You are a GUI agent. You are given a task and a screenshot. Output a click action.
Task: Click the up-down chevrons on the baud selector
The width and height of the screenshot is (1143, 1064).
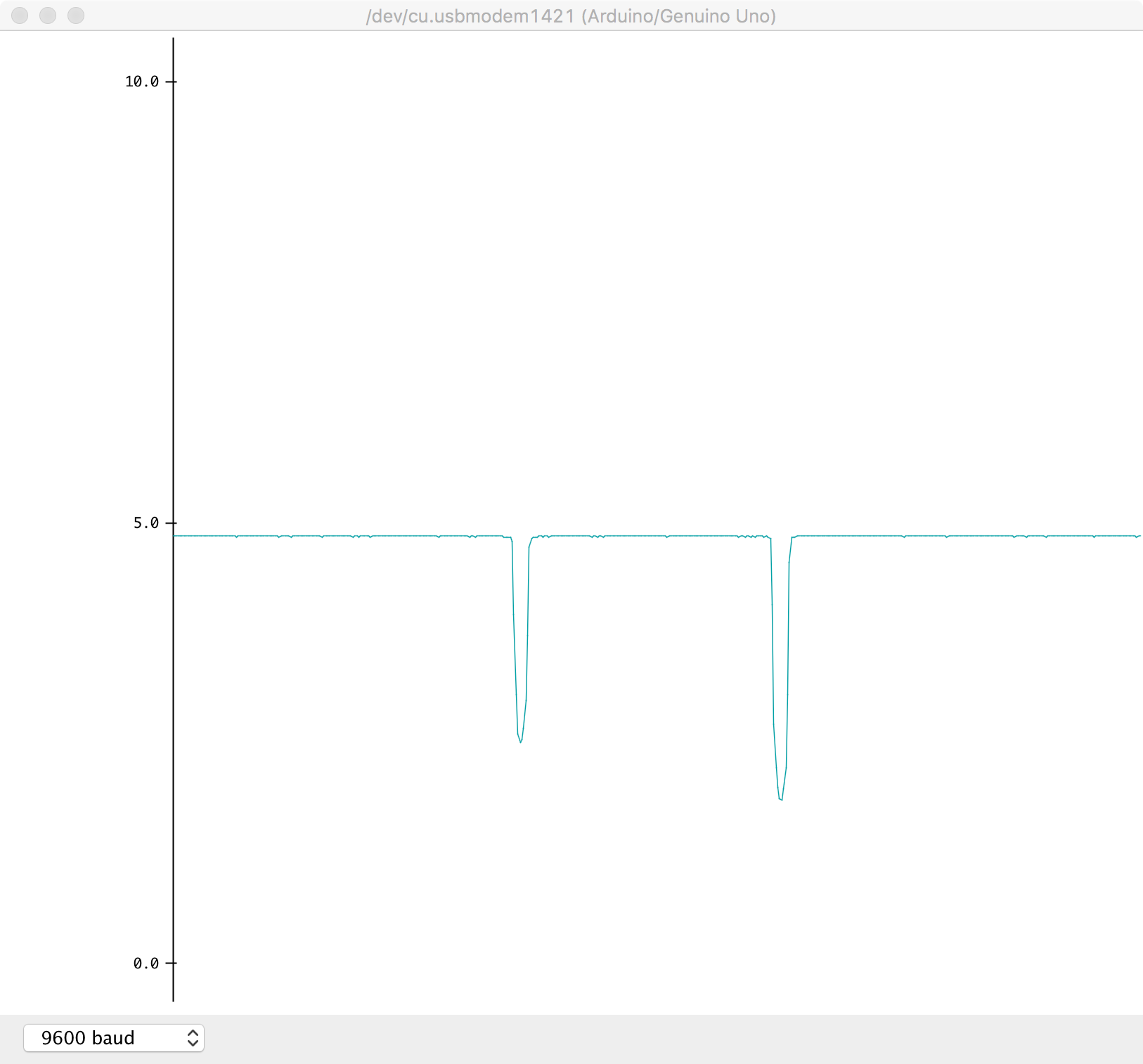[193, 1038]
